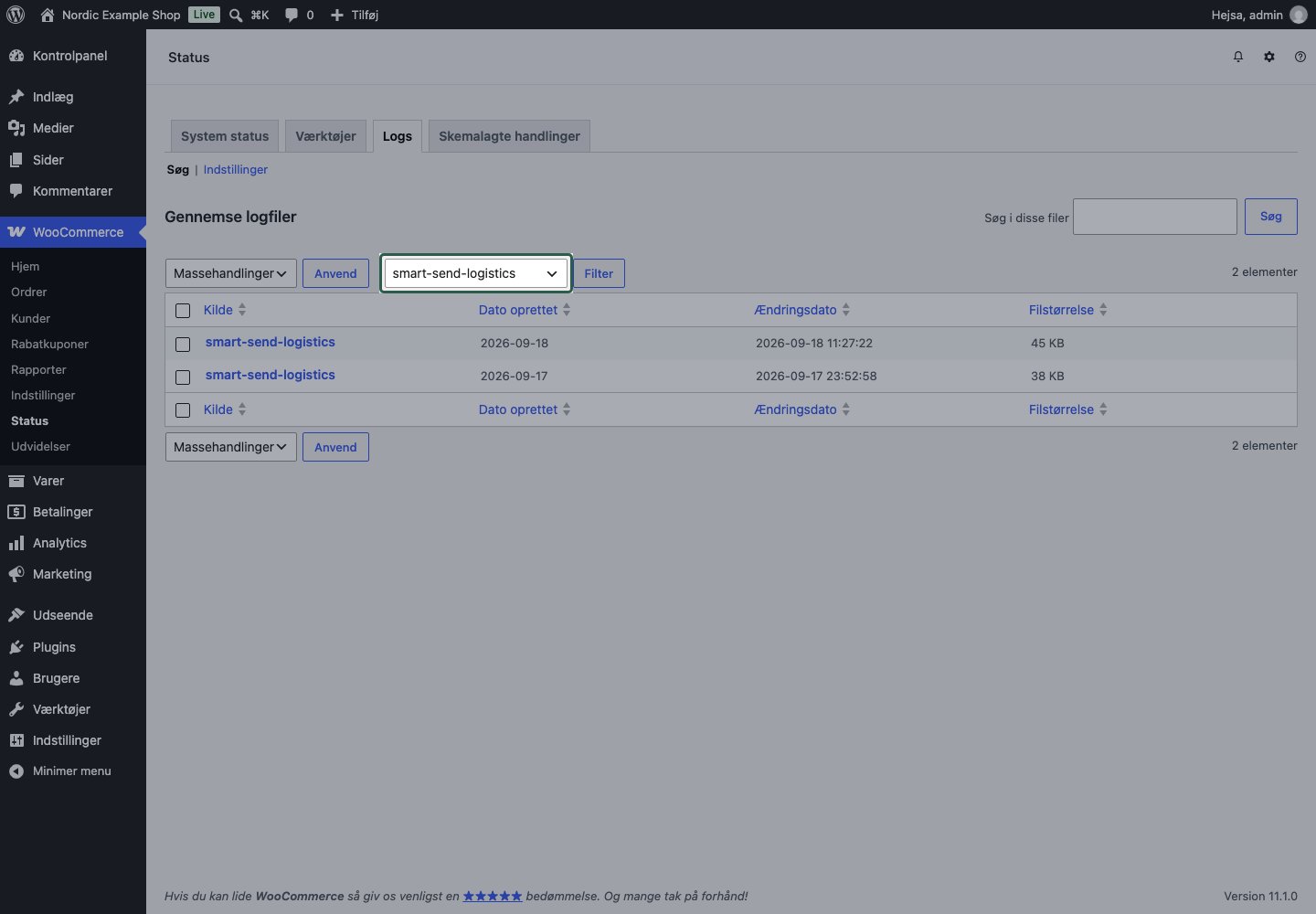Click the Indlæg pin icon
Image resolution: width=1316 pixels, height=914 pixels.
16,97
